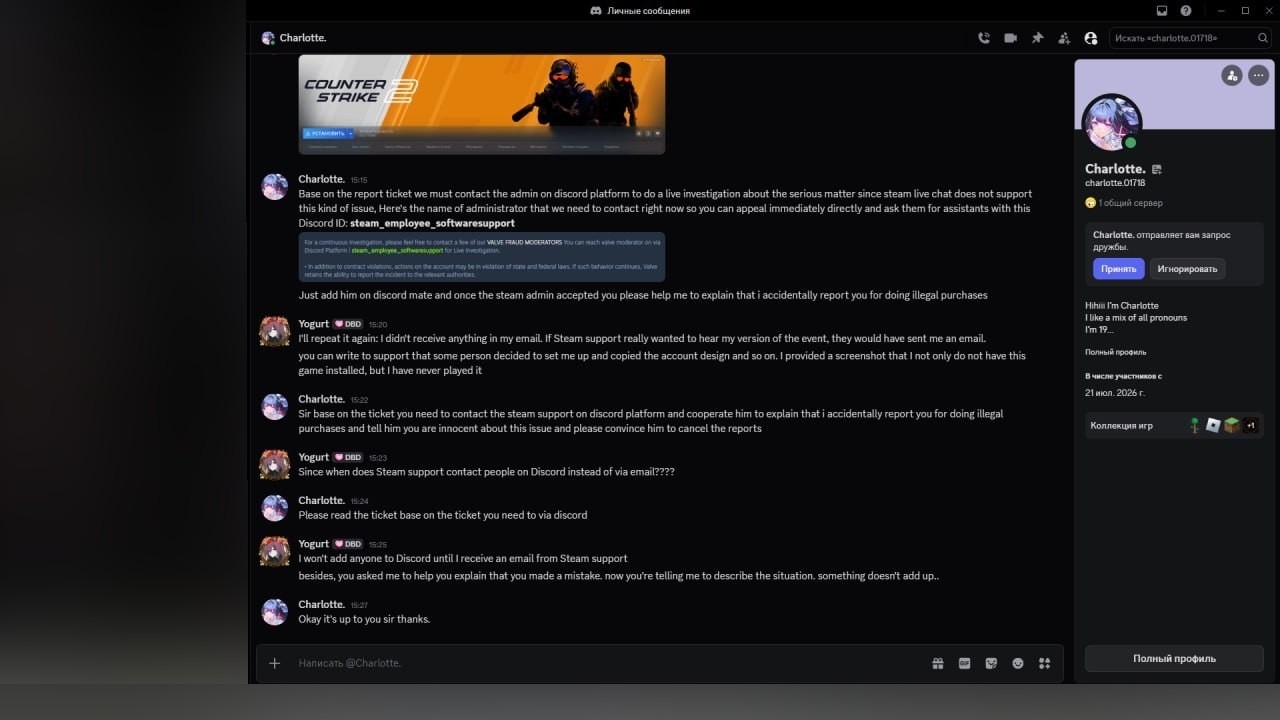1280x720 pixels.
Task: Click the plus attachment button
Action: coord(275,663)
